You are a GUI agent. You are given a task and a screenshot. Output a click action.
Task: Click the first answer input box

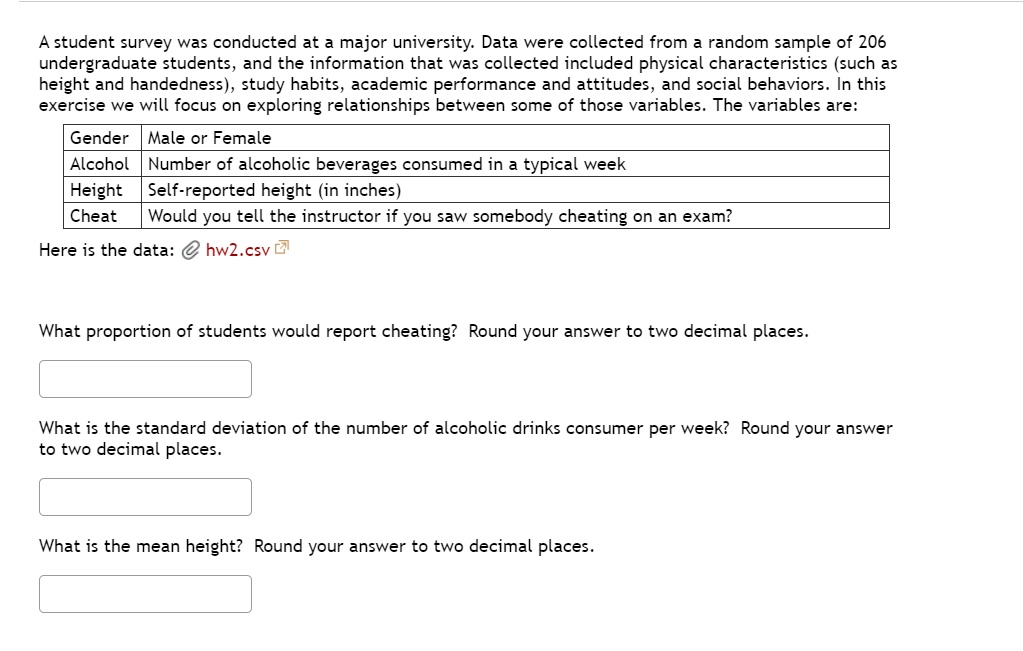(144, 378)
